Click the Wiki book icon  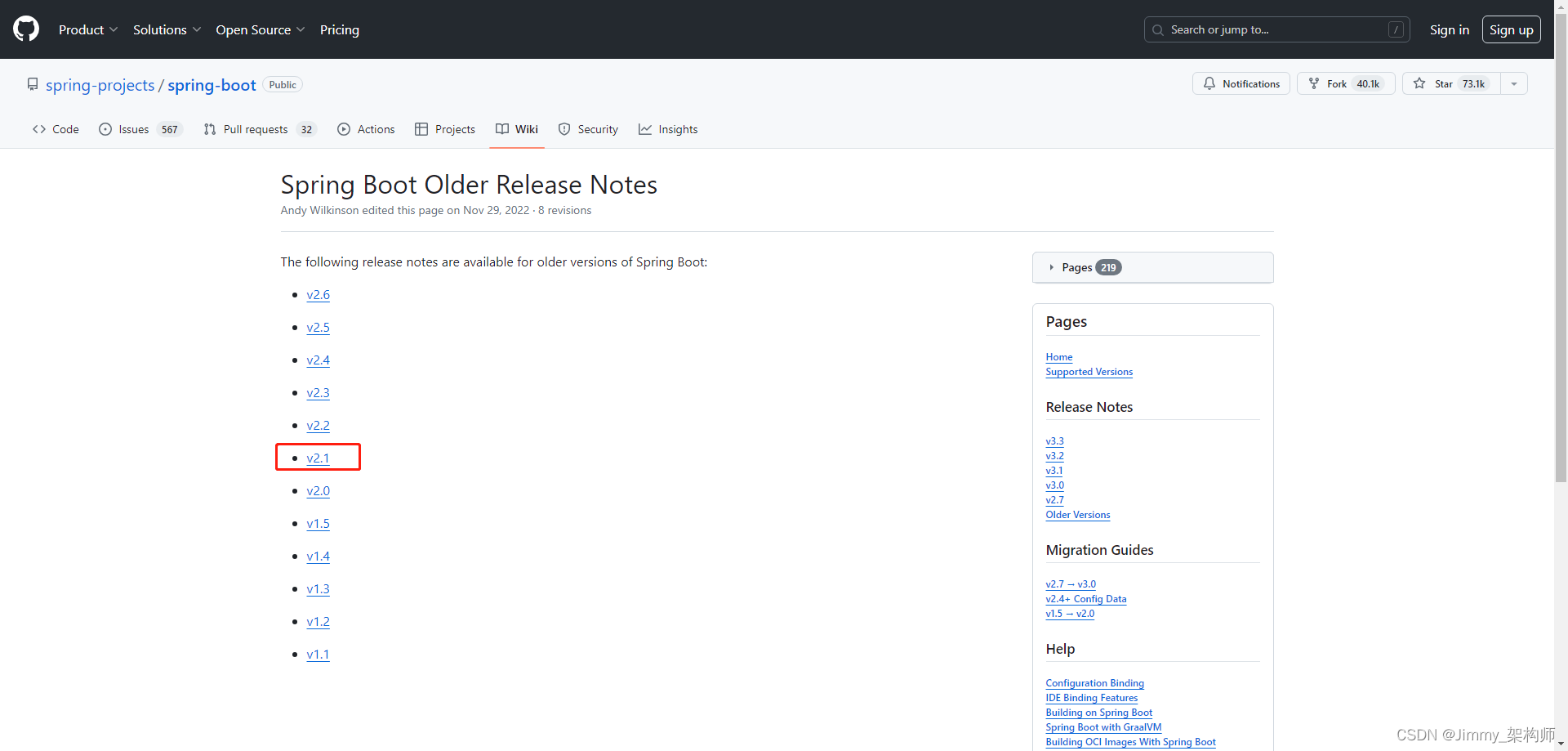pyautogui.click(x=502, y=129)
